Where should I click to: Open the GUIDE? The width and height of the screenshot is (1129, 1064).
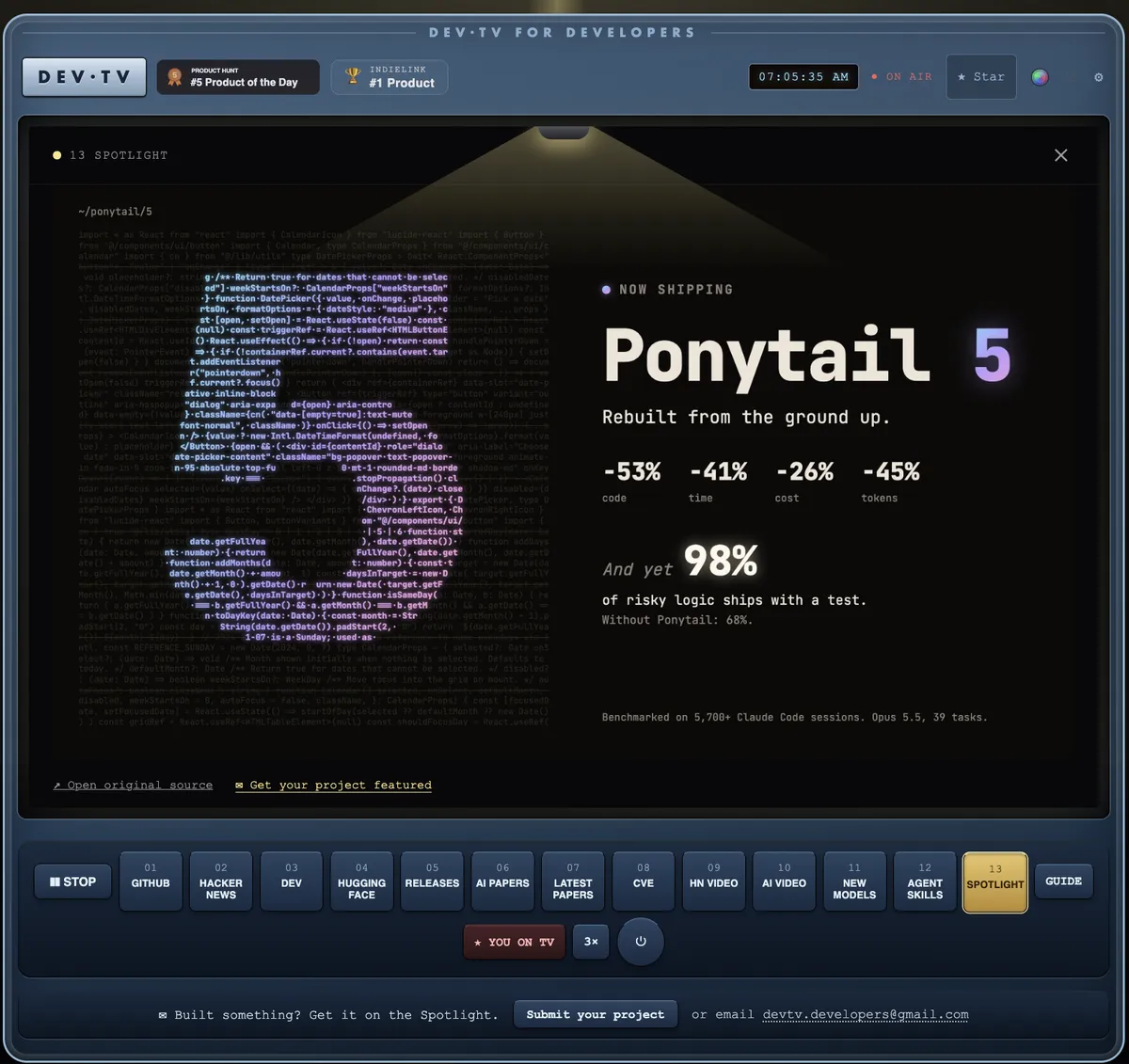tap(1064, 881)
